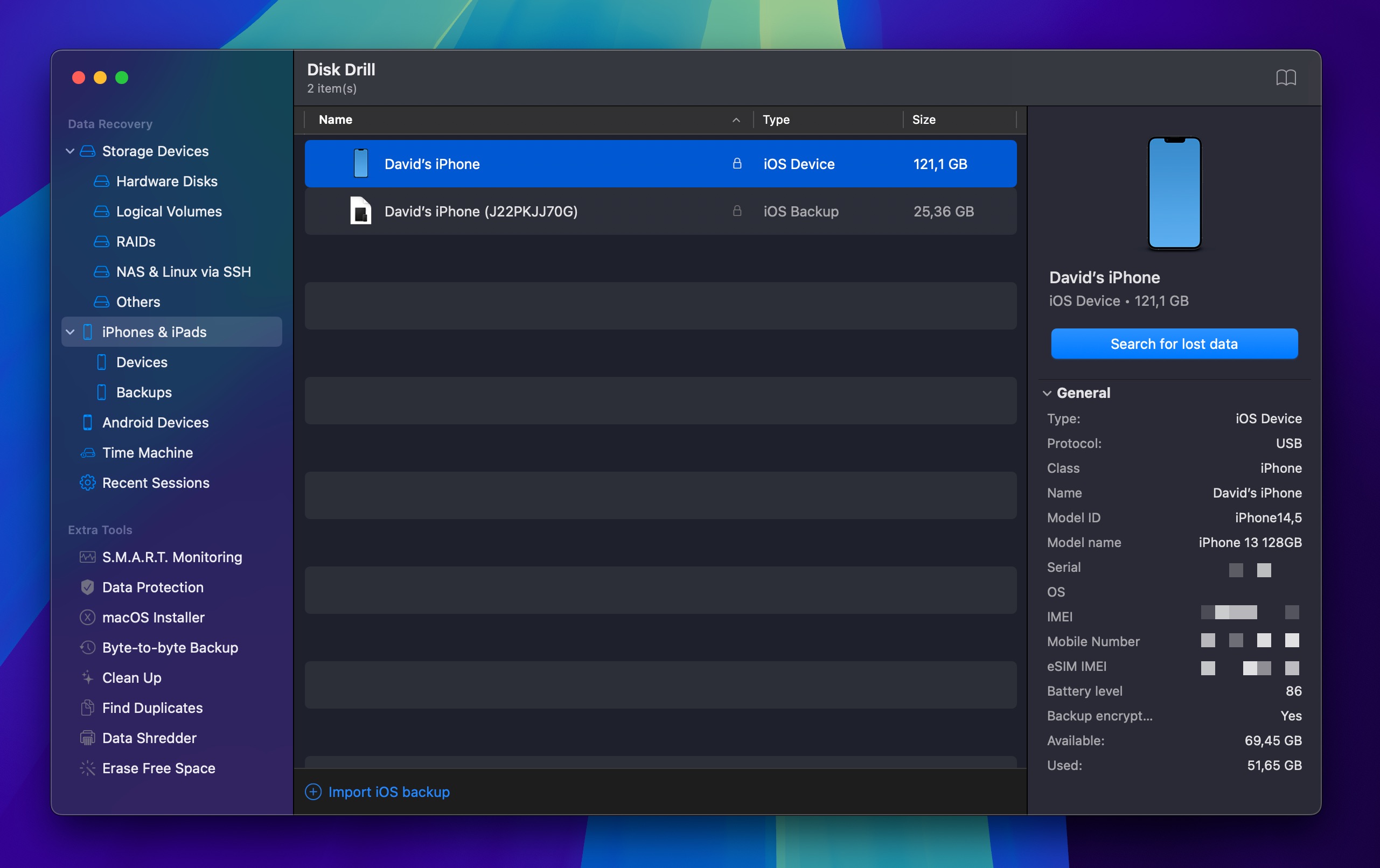Click the lock icon on David's iPhone row

[737, 164]
